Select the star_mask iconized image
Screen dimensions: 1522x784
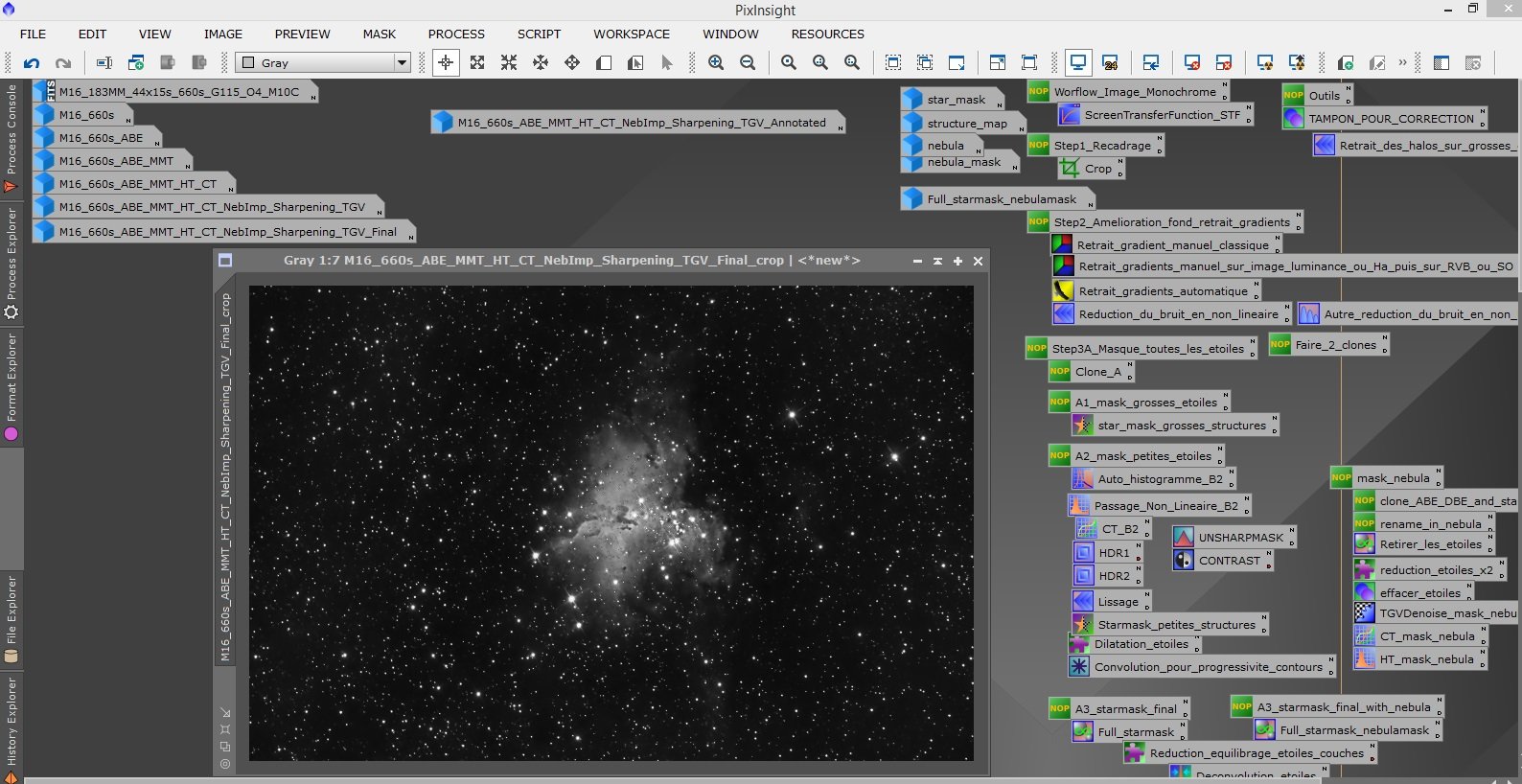[952, 100]
